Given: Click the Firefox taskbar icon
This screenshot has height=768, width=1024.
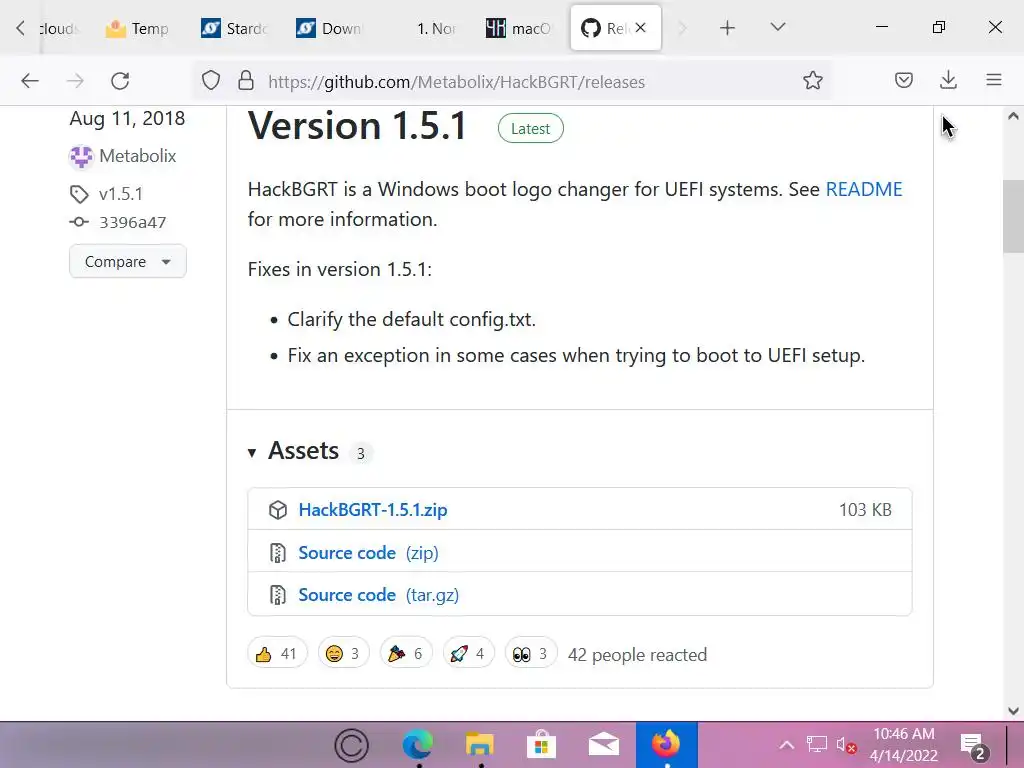Looking at the screenshot, I should 666,744.
